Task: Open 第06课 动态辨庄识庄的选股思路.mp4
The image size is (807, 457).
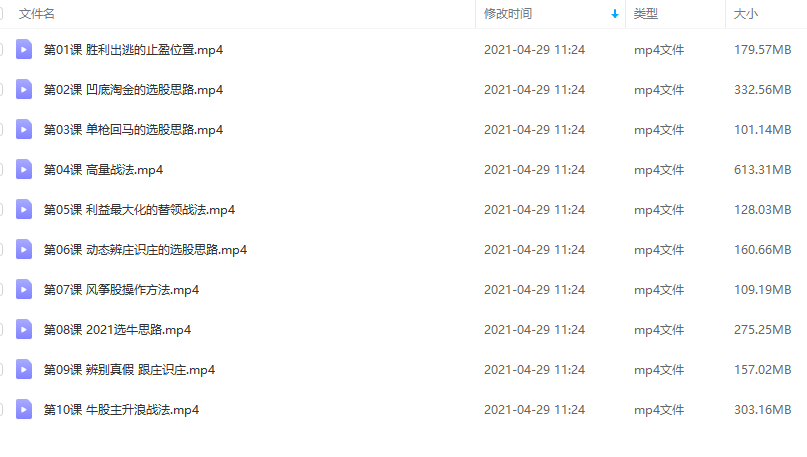Action: click(x=145, y=250)
